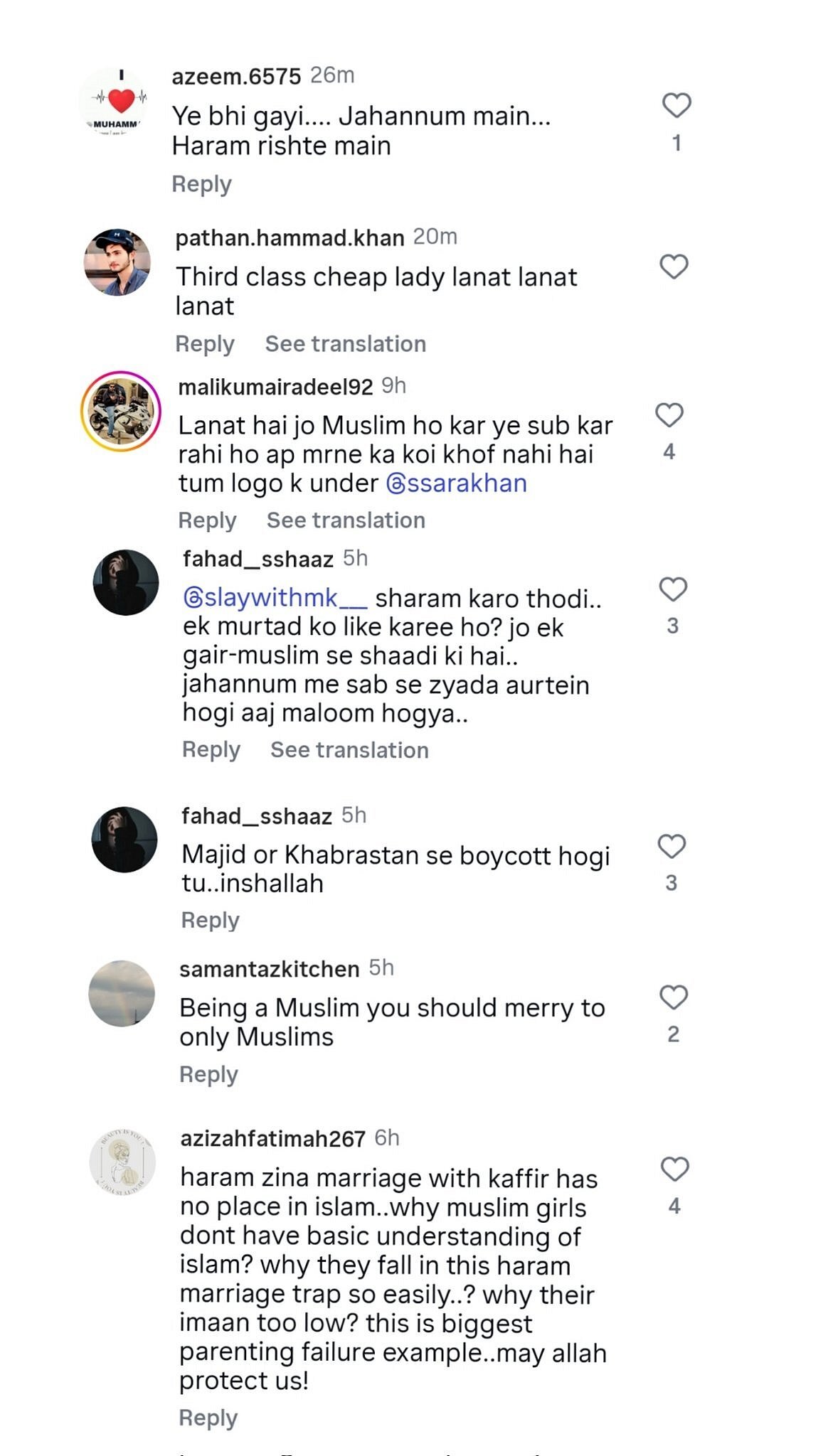Viewport: 828px width, 1456px height.
Task: Heart the fahad_sshaaz comment mentioning @slaywithmk__
Action: tap(672, 589)
